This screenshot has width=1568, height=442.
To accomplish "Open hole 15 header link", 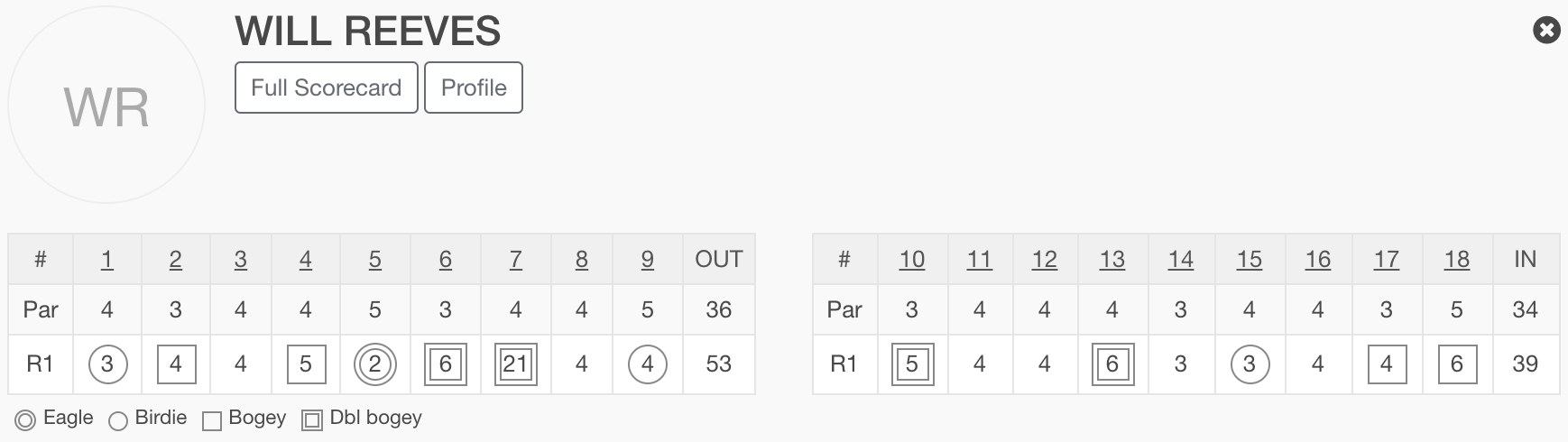I will click(x=1249, y=260).
